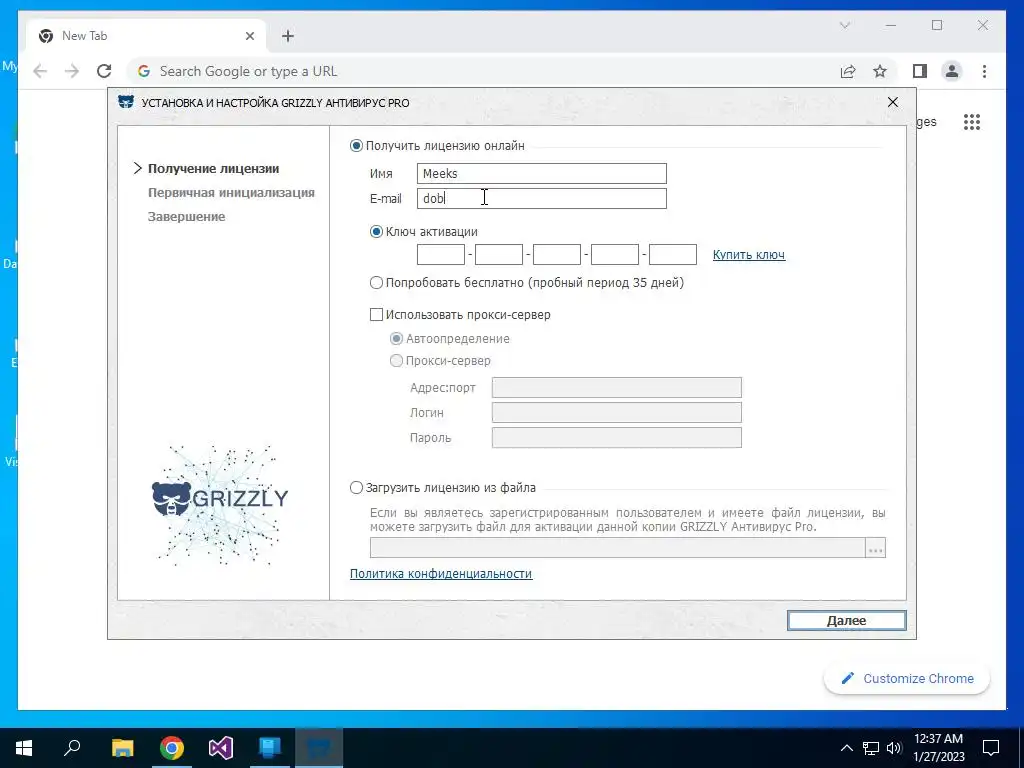The height and width of the screenshot is (768, 1024).
Task: Click the Grizzly bear icon in title bar
Action: (126, 103)
